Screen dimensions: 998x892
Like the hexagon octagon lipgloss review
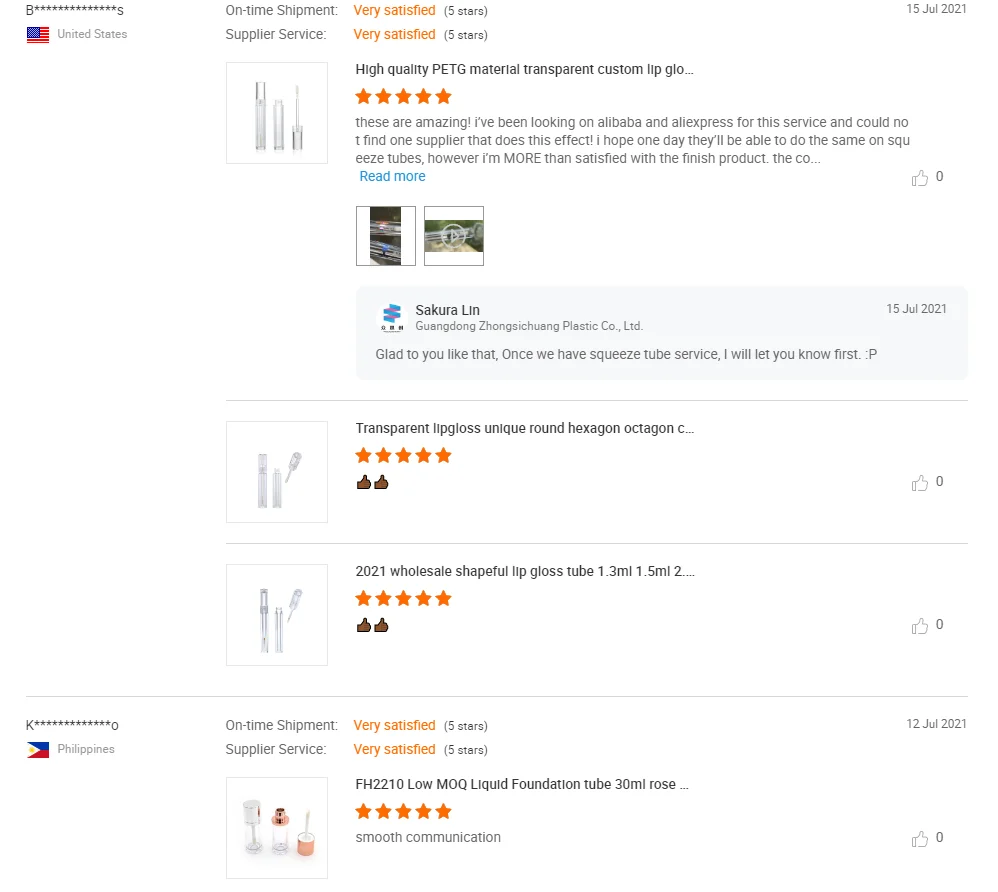[920, 483]
